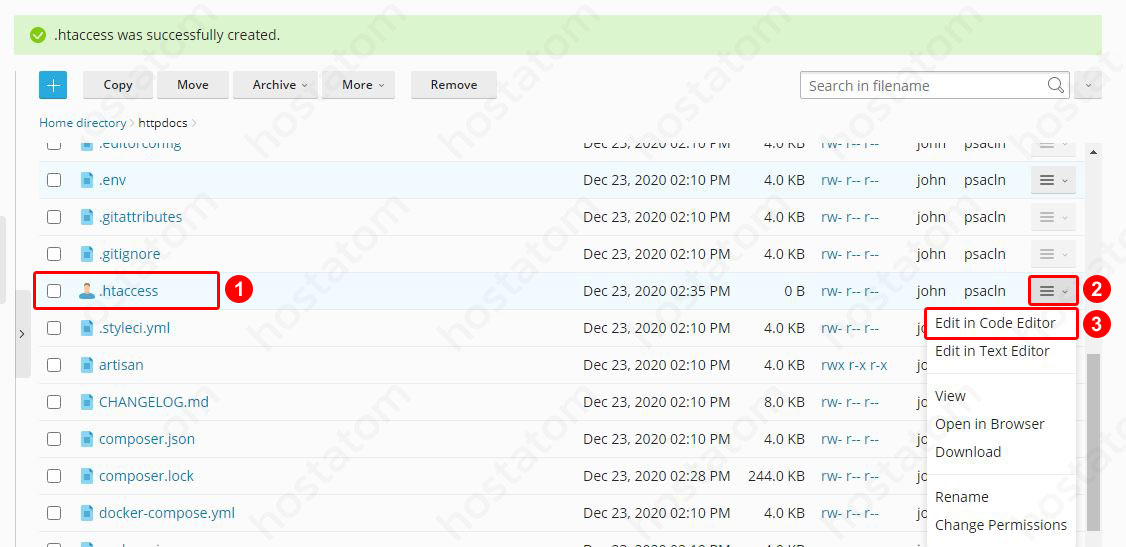
Task: Expand the search options arrow beside the search box
Action: pos(1089,85)
